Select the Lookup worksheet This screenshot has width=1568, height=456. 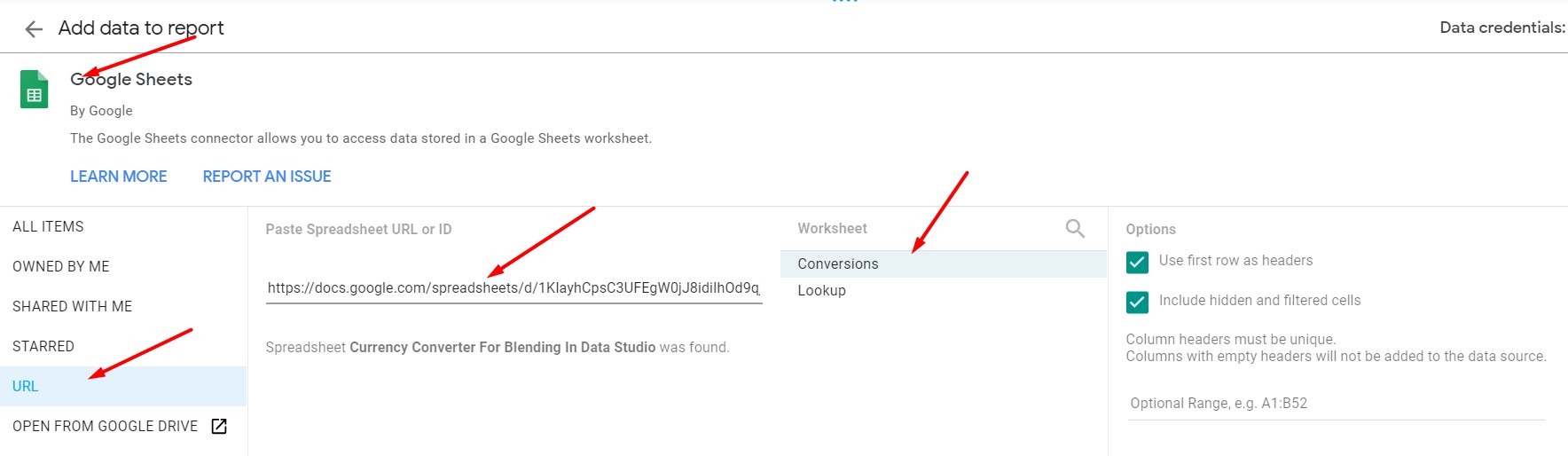point(944,291)
